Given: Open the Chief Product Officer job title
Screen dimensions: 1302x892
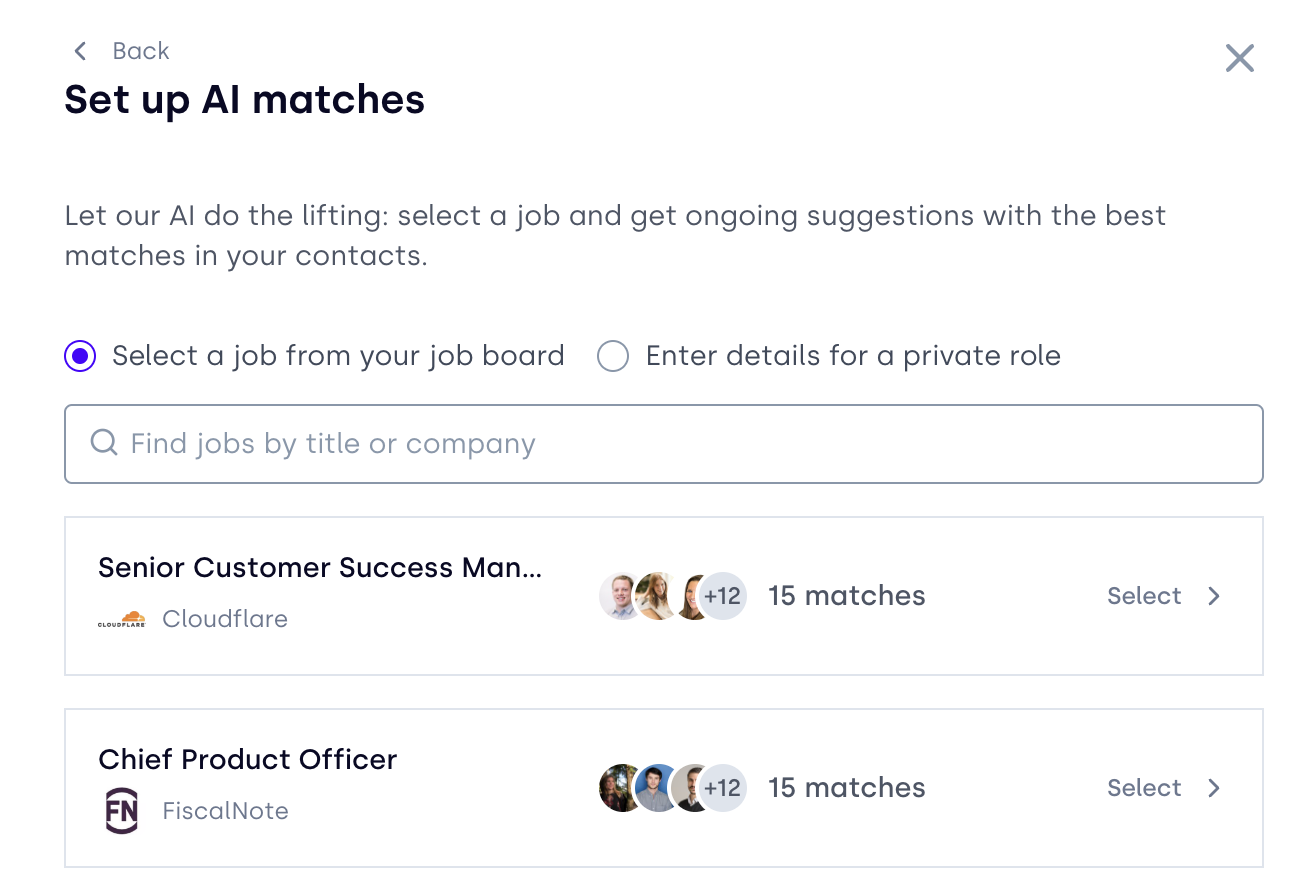Looking at the screenshot, I should coord(248,760).
